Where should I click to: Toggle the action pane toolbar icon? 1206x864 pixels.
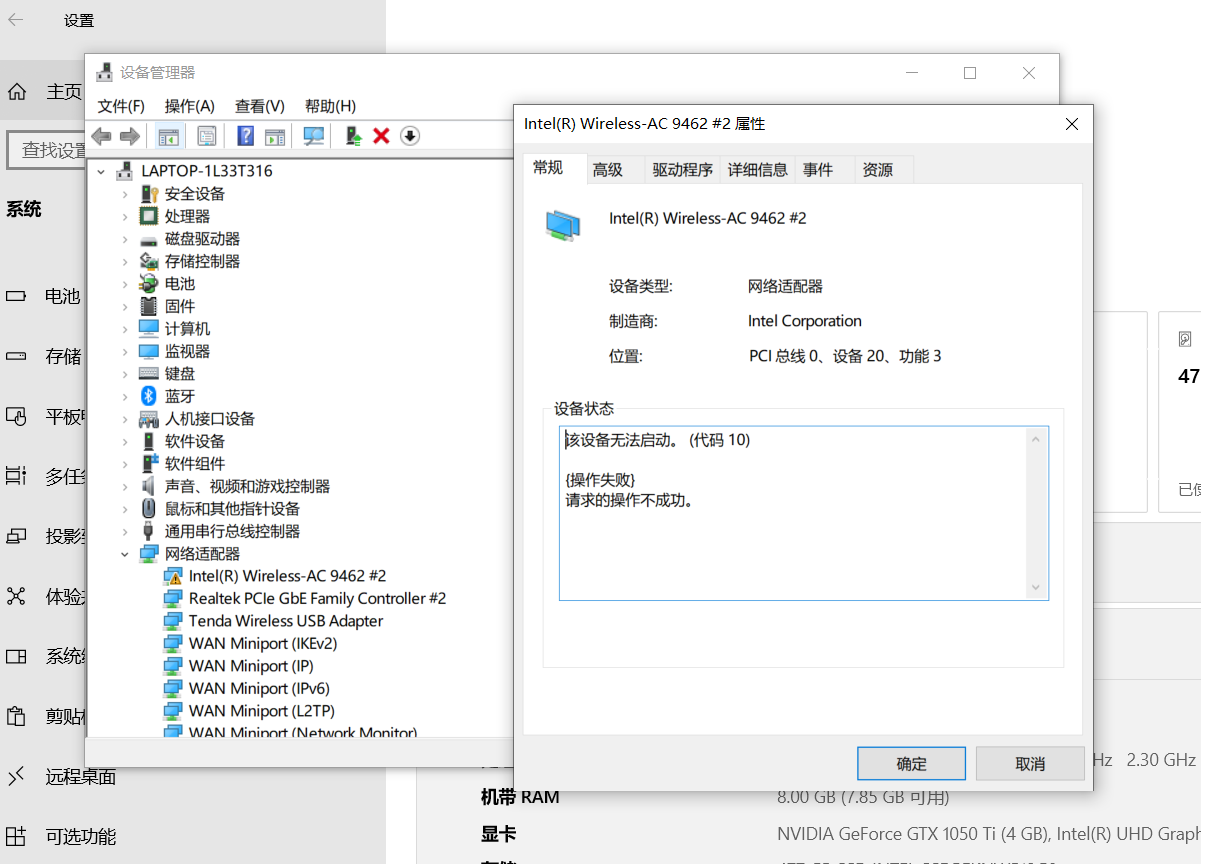(x=275, y=136)
